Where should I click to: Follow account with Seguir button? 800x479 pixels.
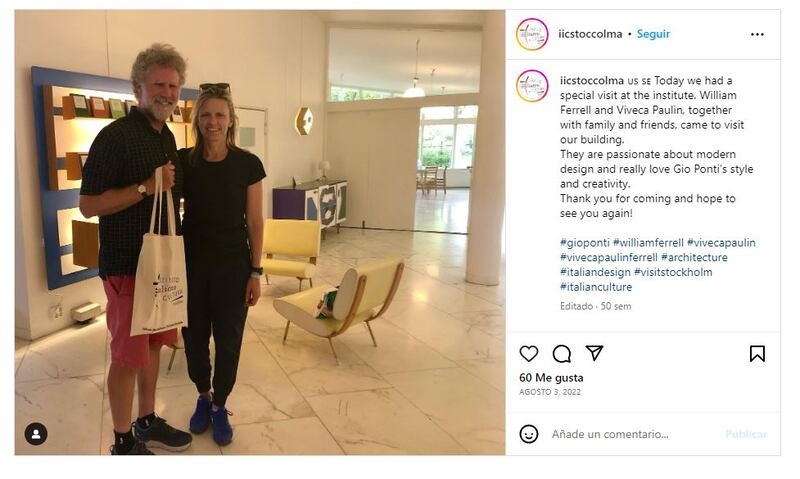point(653,34)
